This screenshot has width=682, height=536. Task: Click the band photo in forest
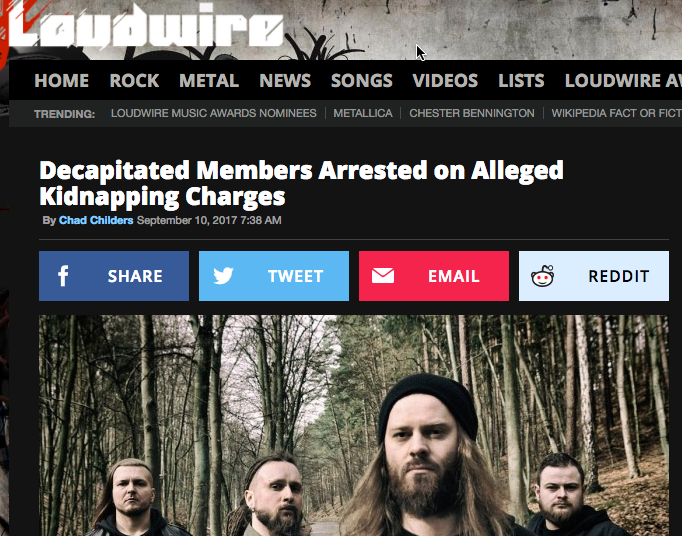[354, 425]
